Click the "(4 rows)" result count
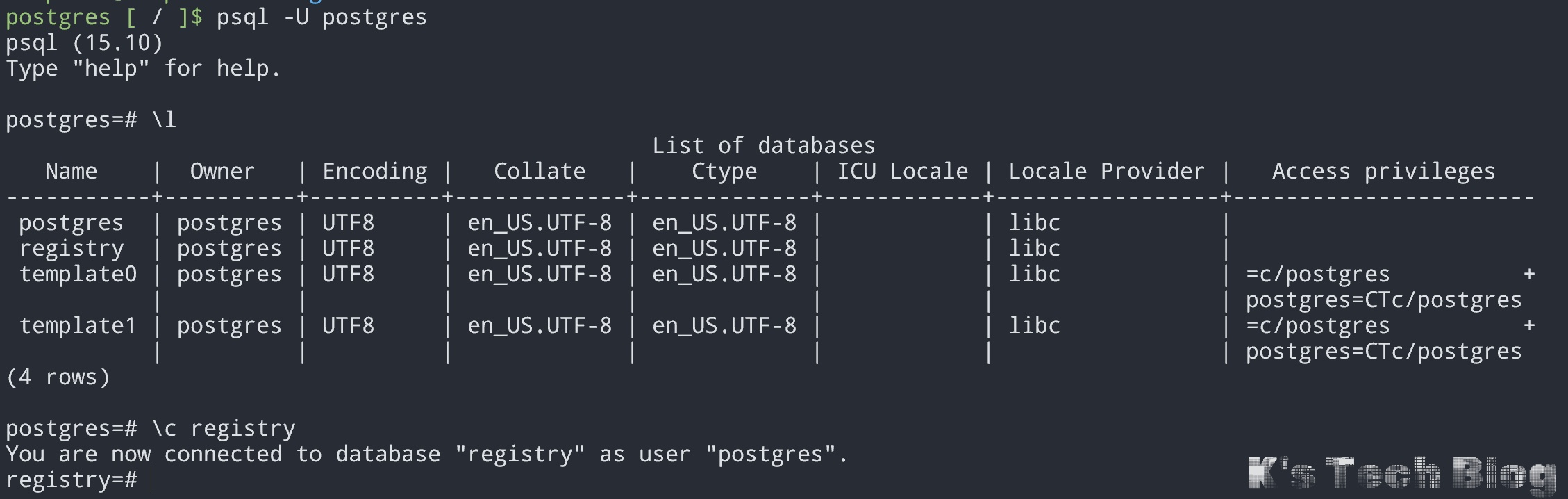Image resolution: width=1568 pixels, height=499 pixels. point(58,377)
